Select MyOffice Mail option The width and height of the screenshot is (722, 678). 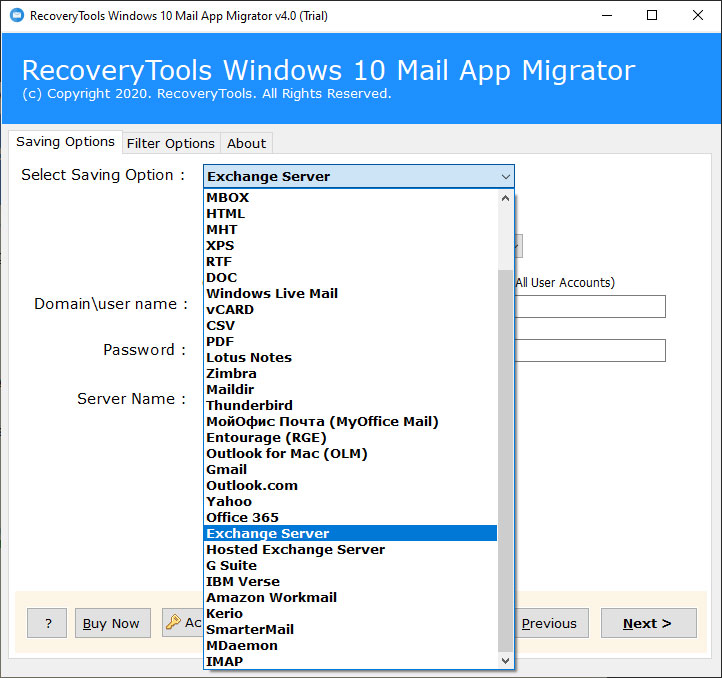click(x=350, y=421)
